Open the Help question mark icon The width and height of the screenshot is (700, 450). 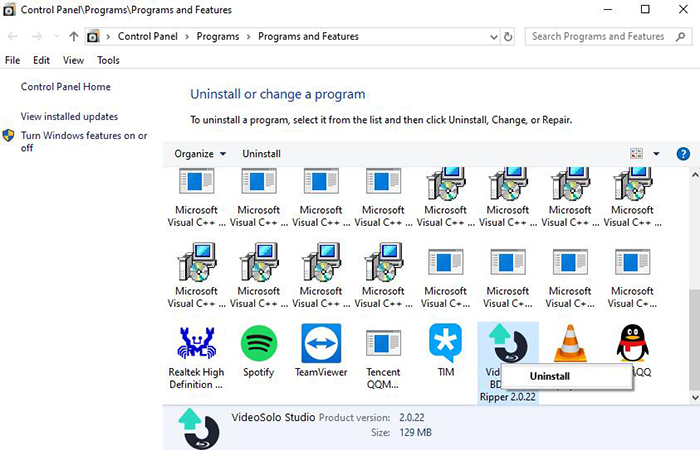click(x=683, y=154)
